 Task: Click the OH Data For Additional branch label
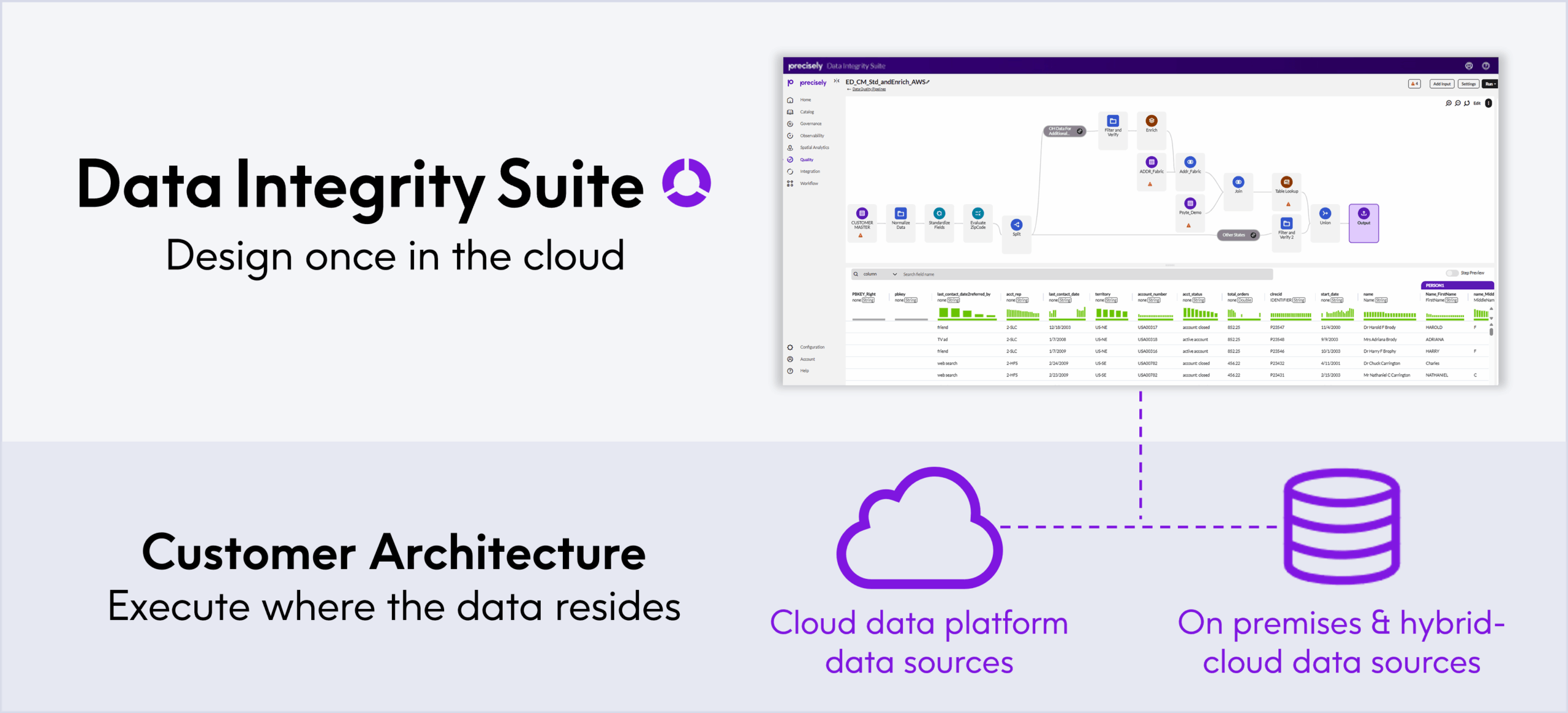point(1065,131)
